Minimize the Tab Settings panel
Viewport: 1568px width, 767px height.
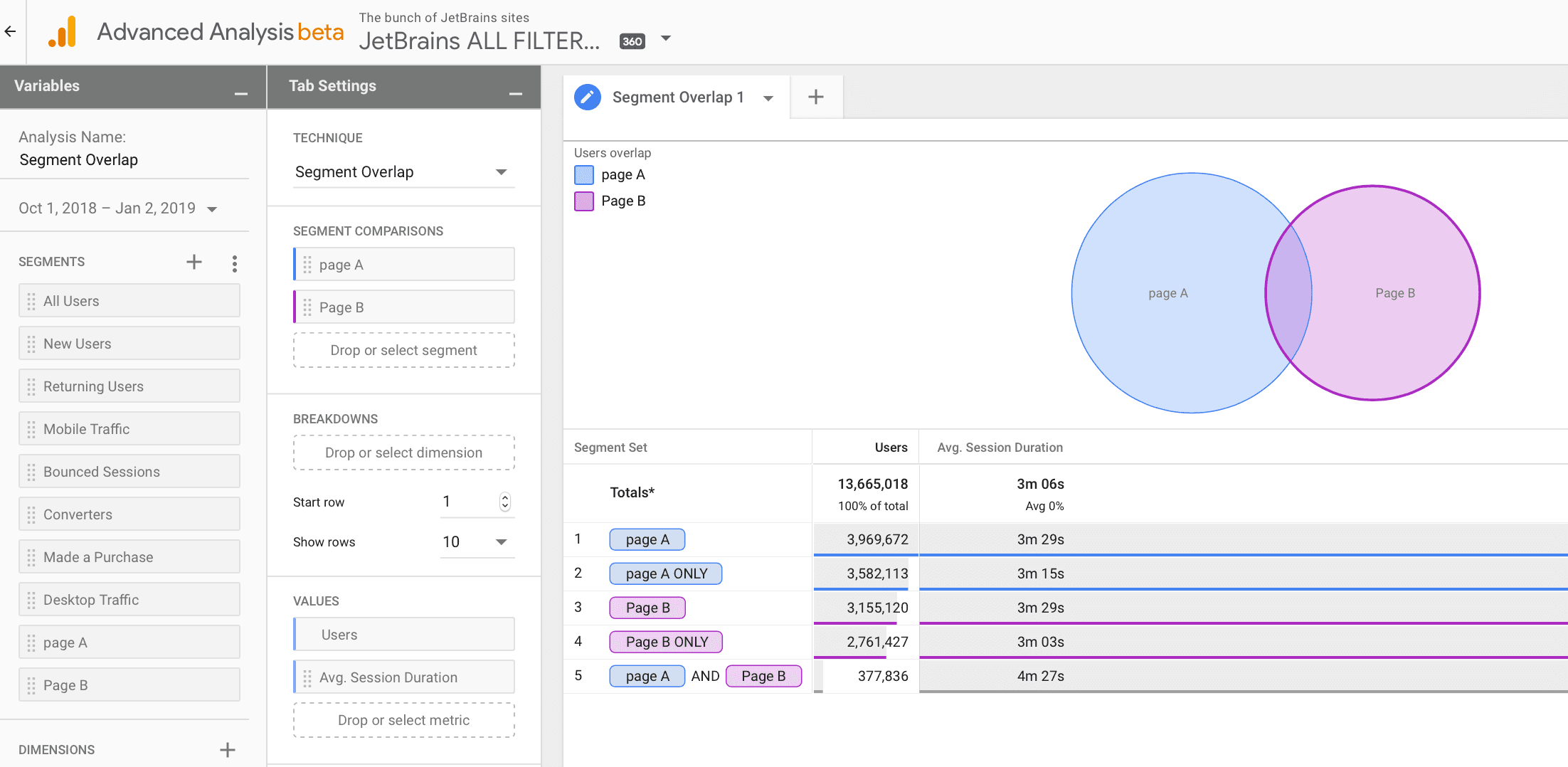point(516,93)
